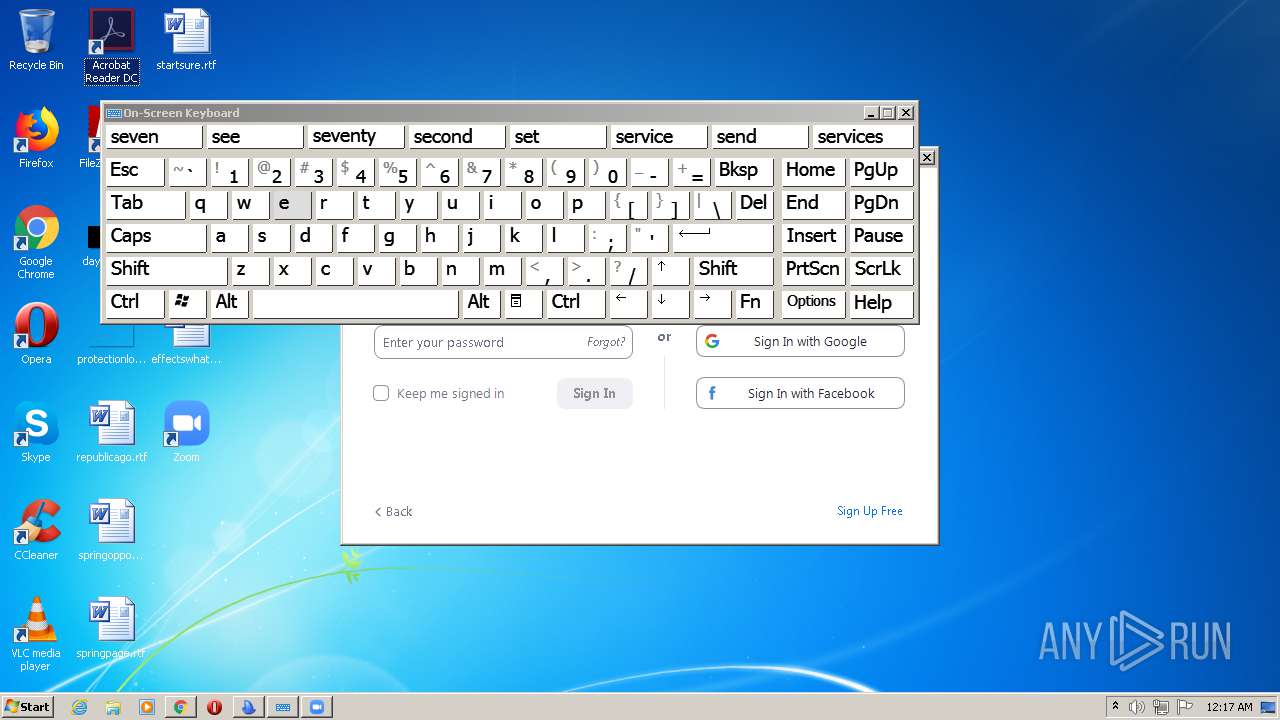This screenshot has width=1280, height=720.
Task: Pick the prediction word 'second'
Action: (x=457, y=137)
